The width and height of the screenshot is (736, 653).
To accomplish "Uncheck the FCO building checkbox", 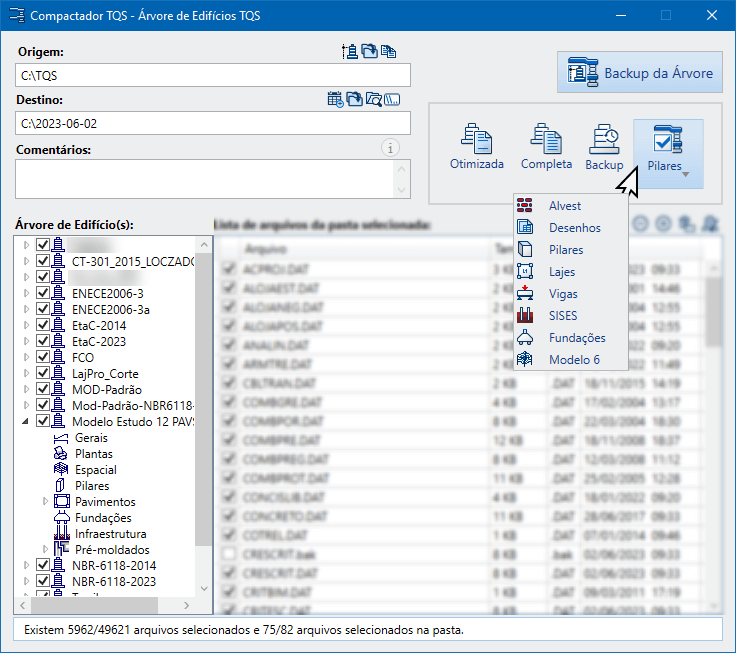I will coord(42,358).
